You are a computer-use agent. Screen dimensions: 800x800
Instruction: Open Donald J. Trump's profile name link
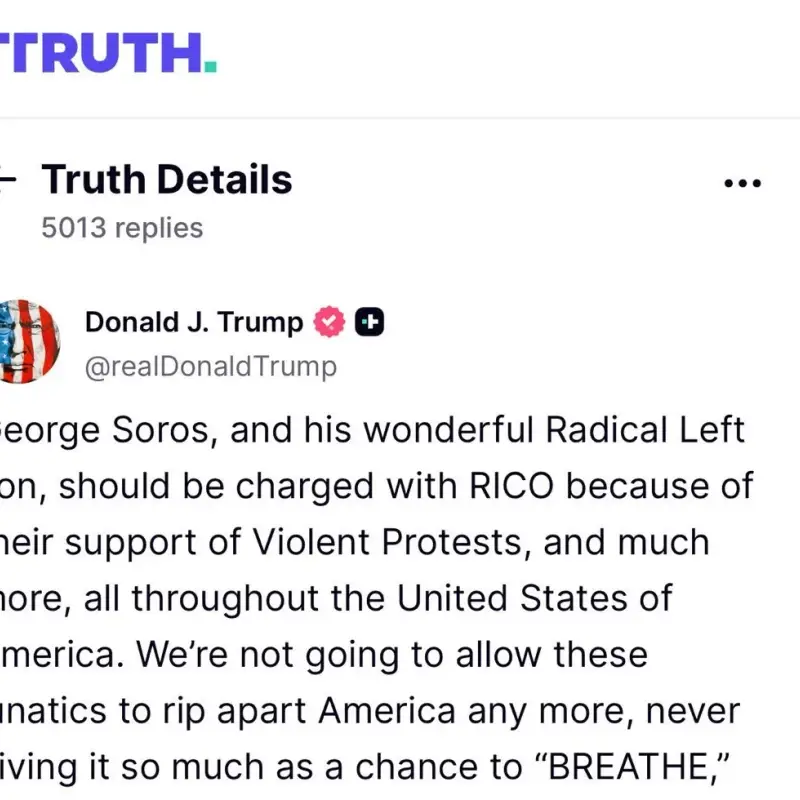[193, 322]
